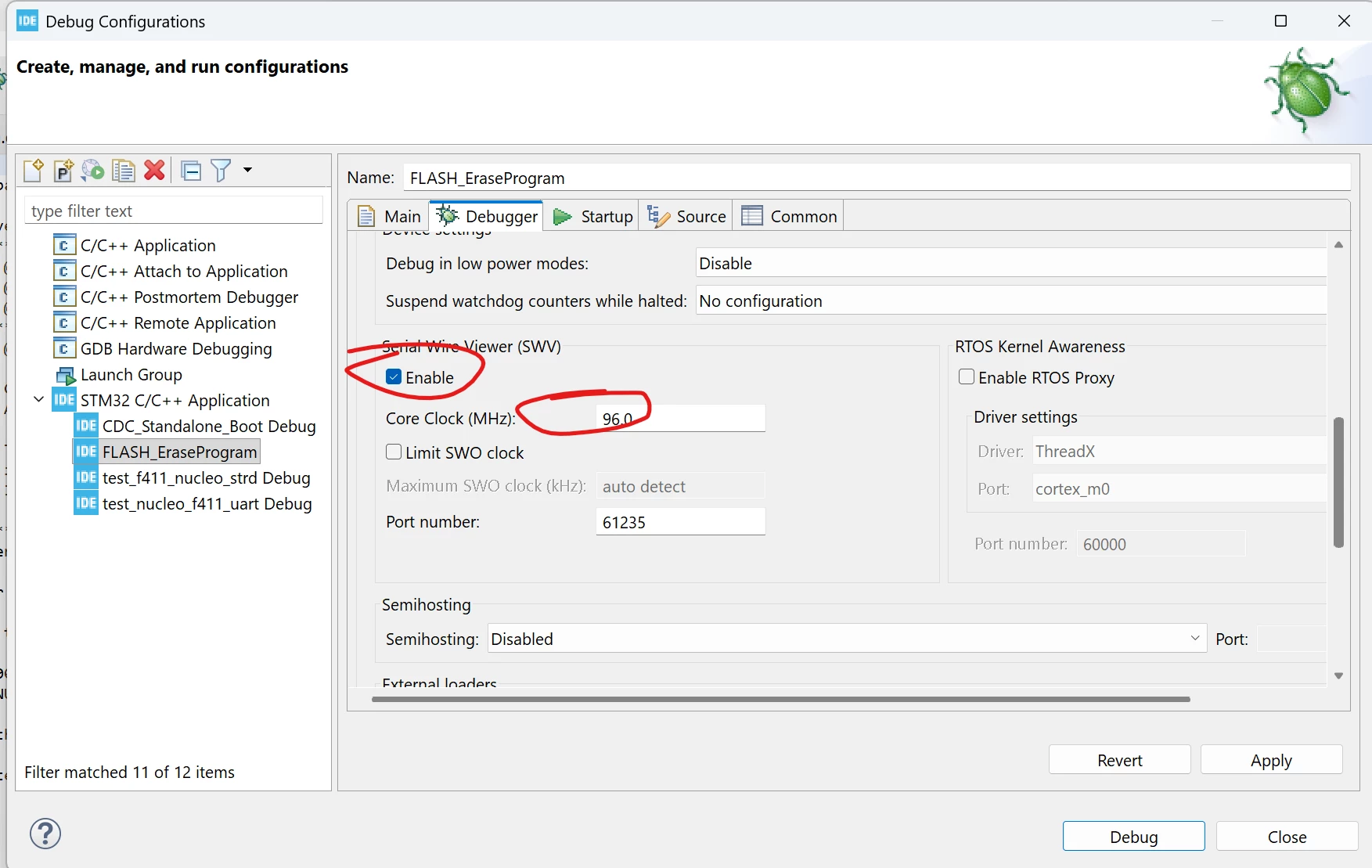Click the configuration Name field
The image size is (1372, 868).
click(877, 178)
